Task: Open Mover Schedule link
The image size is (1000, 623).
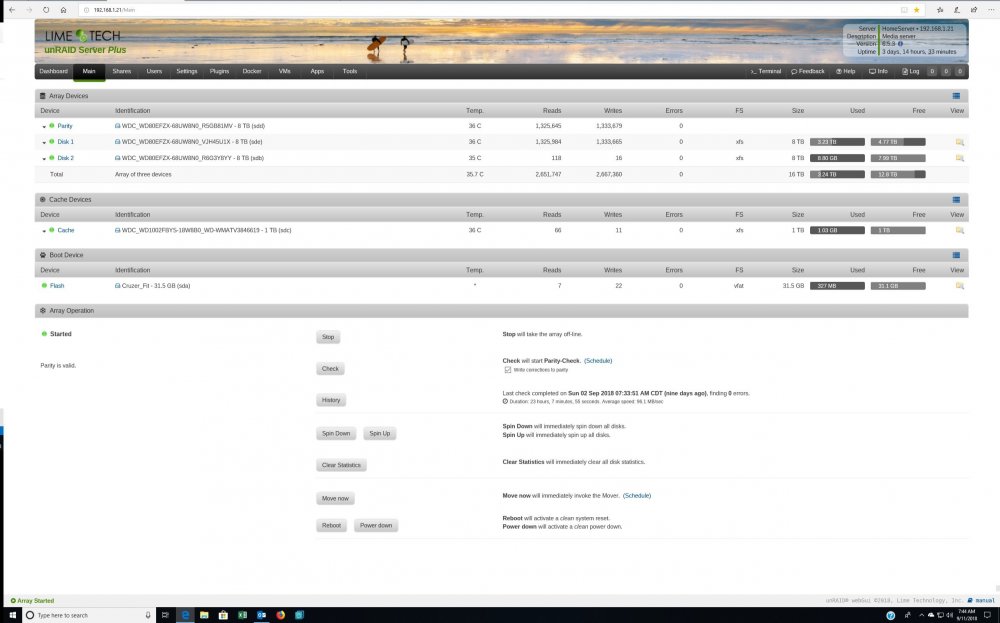Action: 637,495
